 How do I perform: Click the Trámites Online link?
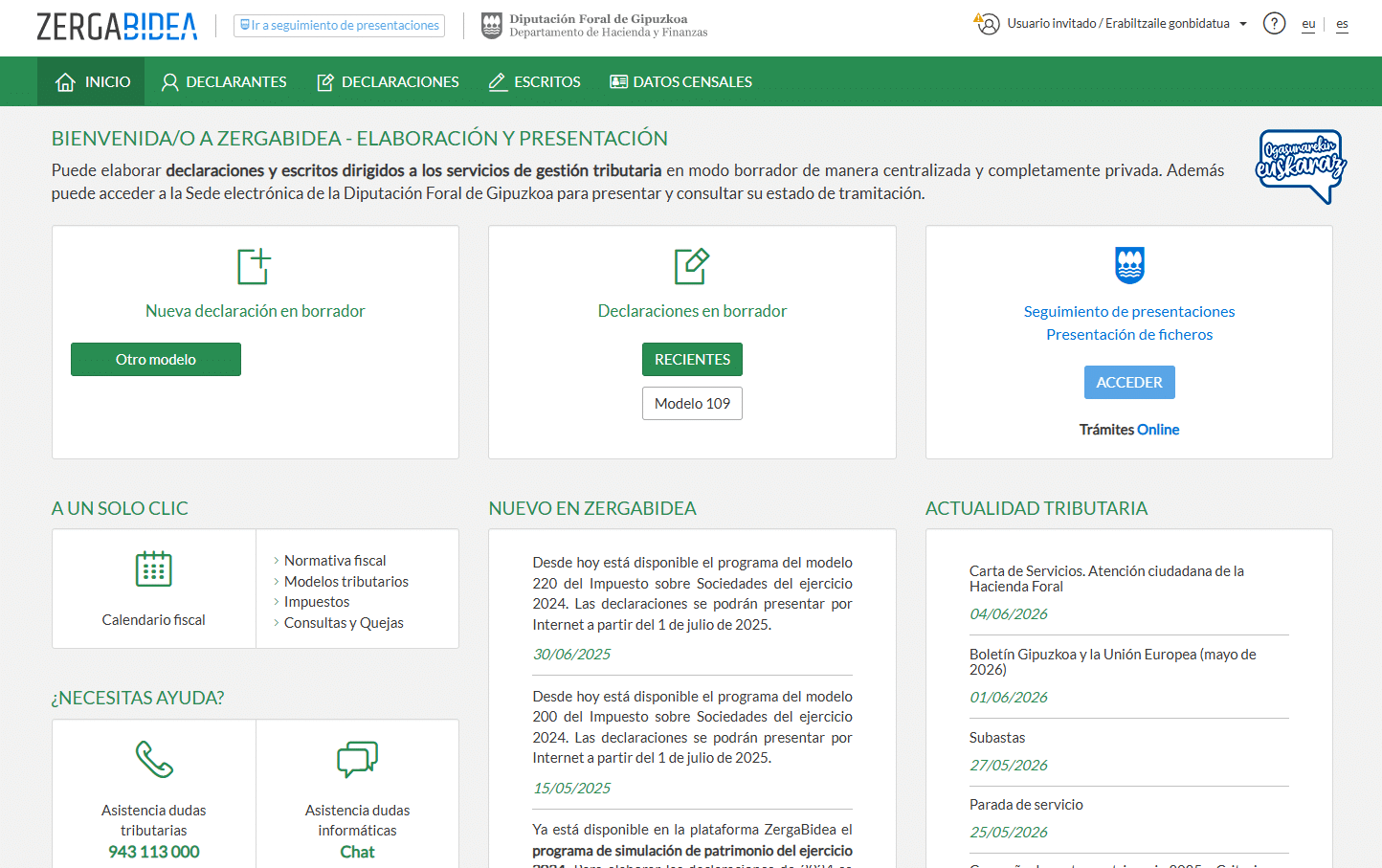coord(1129,430)
